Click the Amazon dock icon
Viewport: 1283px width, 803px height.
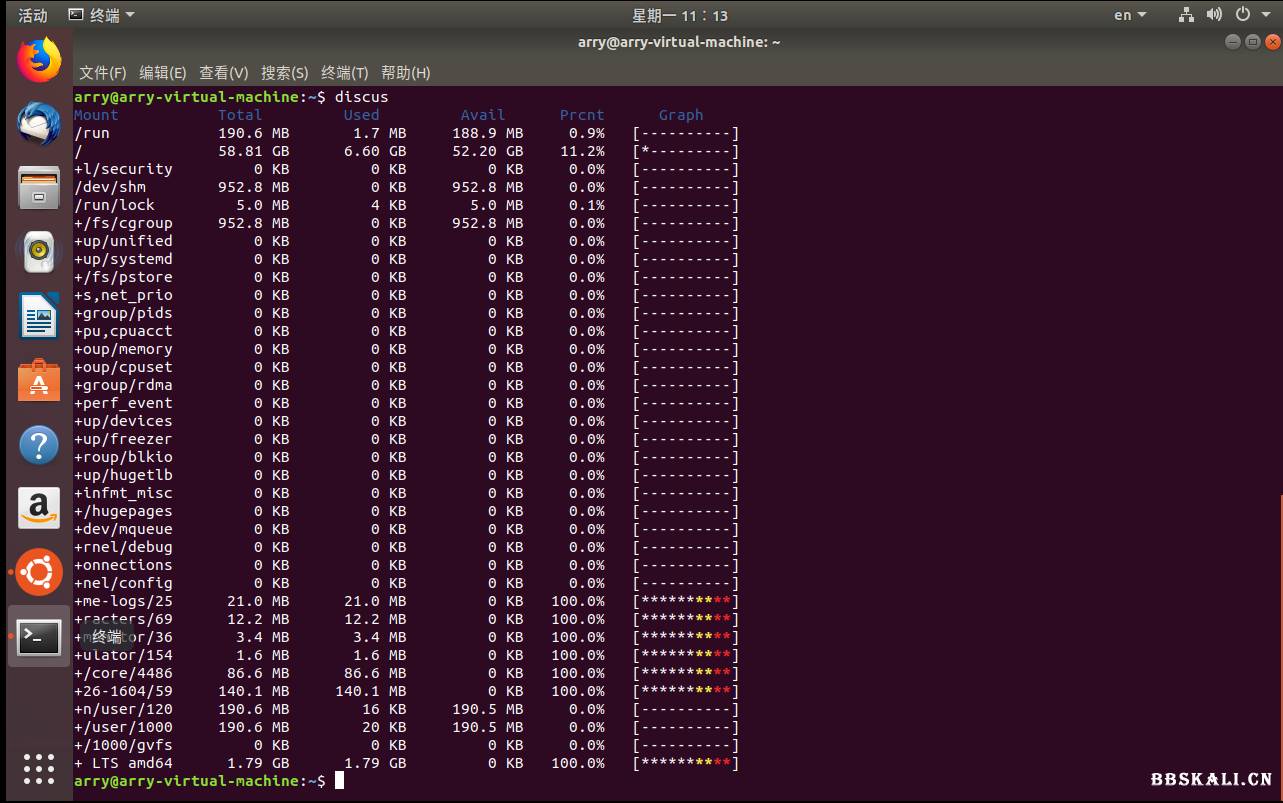[x=39, y=508]
